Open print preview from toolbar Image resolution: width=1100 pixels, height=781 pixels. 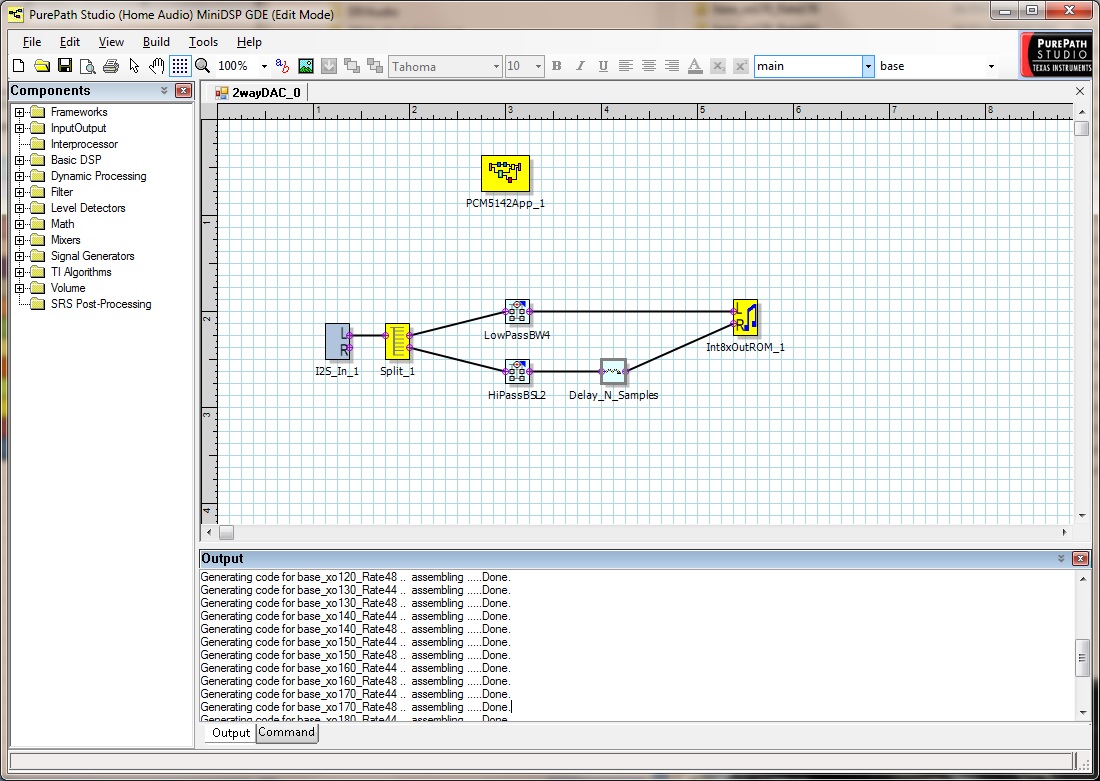pyautogui.click(x=88, y=66)
